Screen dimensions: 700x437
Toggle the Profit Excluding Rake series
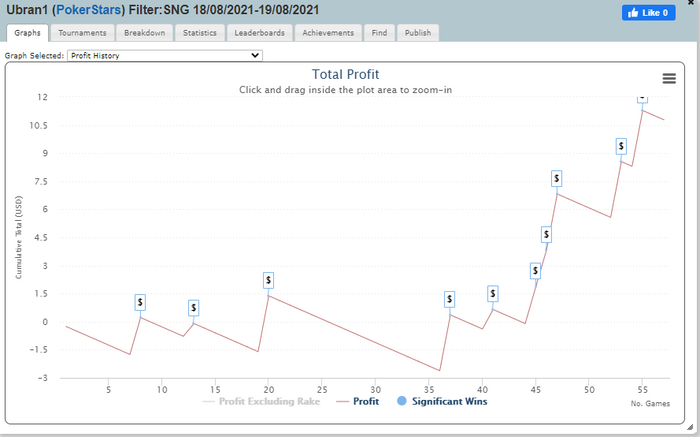tap(266, 401)
